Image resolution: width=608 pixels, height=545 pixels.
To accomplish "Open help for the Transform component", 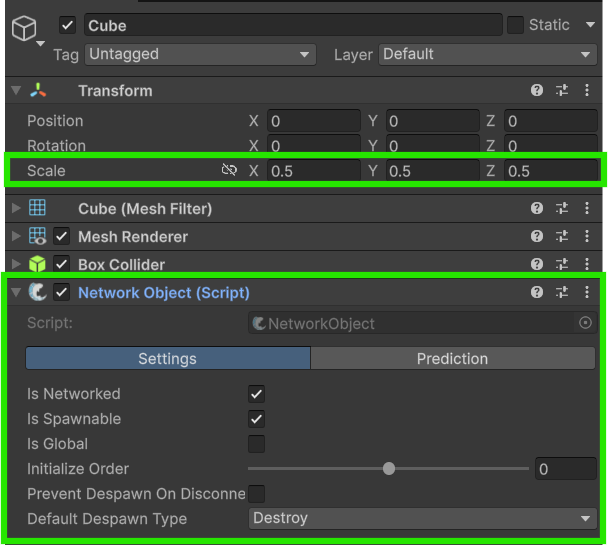I will coord(537,90).
